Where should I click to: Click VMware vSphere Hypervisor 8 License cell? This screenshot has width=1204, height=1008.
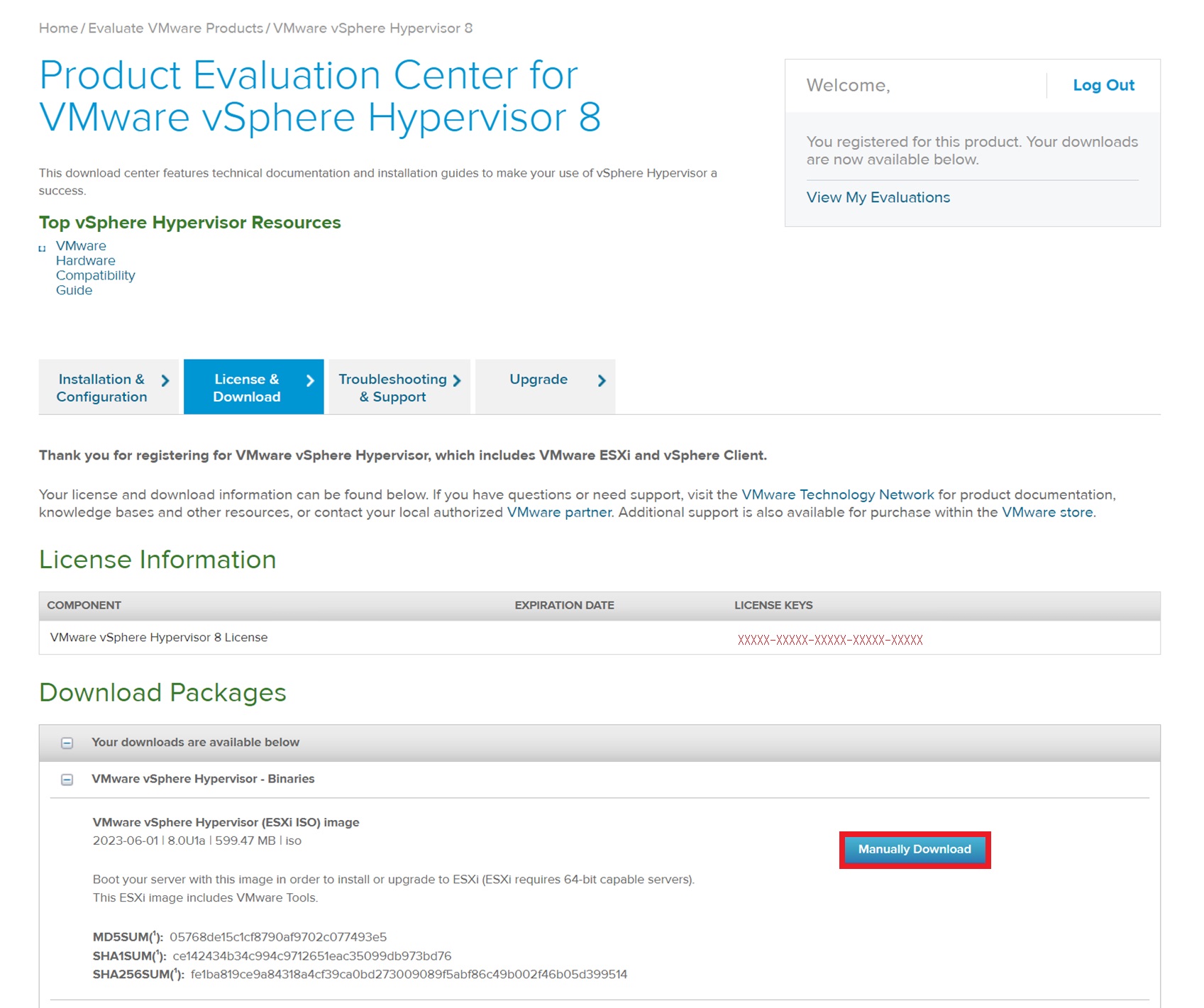[159, 638]
